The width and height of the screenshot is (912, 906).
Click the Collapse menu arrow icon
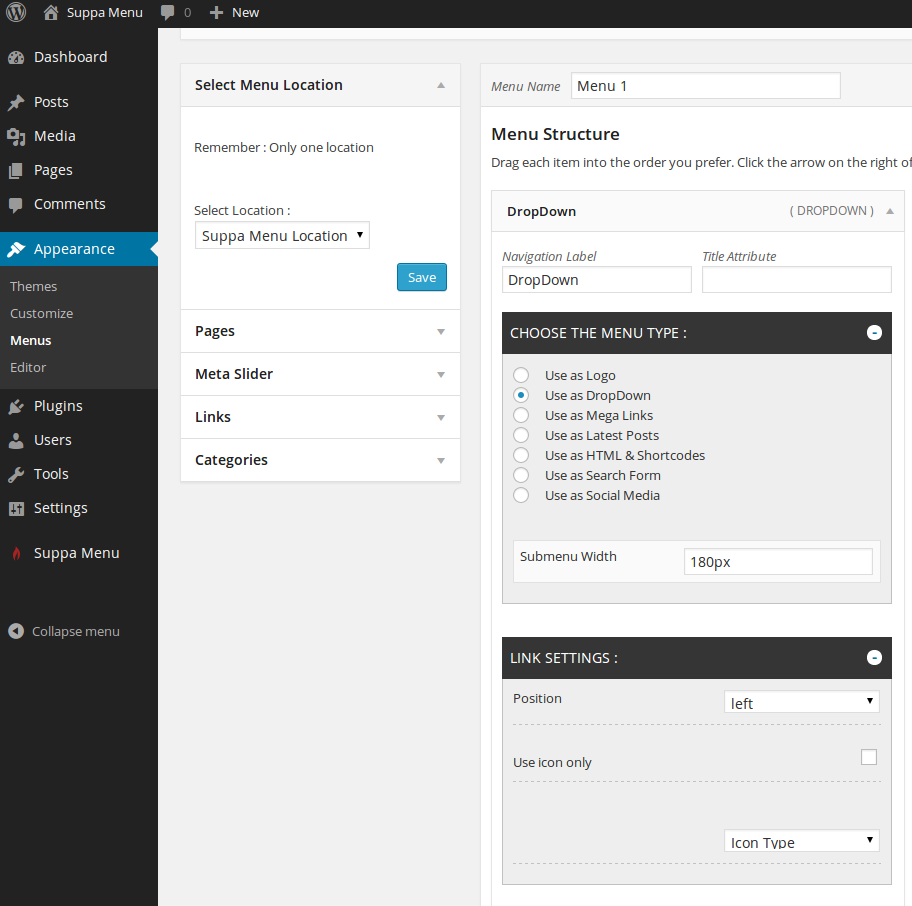coord(16,631)
